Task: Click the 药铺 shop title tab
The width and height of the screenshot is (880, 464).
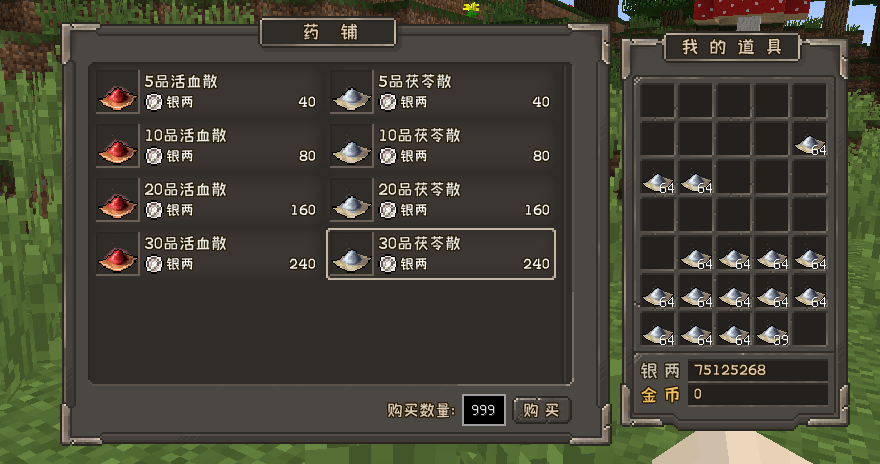Action: click(328, 32)
